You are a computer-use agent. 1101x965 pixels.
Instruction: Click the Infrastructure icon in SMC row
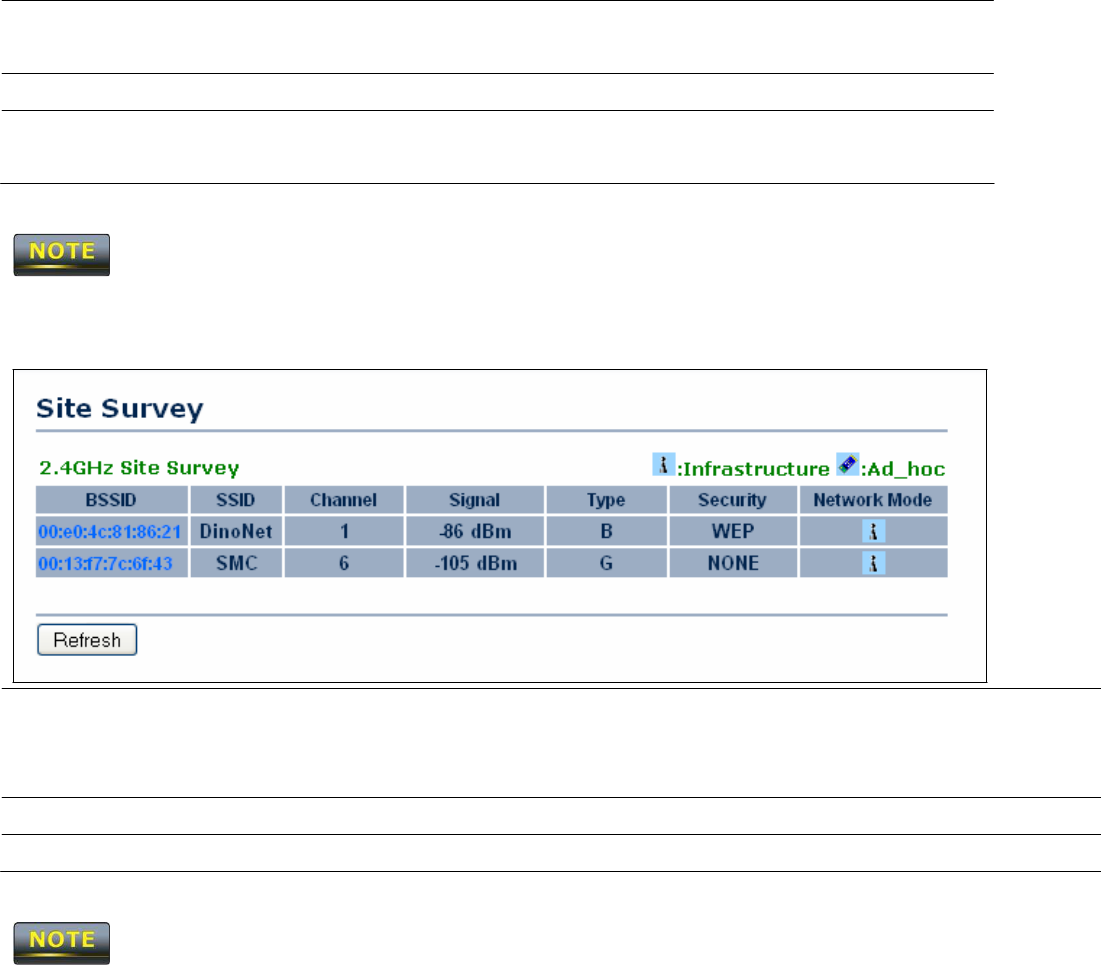click(873, 563)
